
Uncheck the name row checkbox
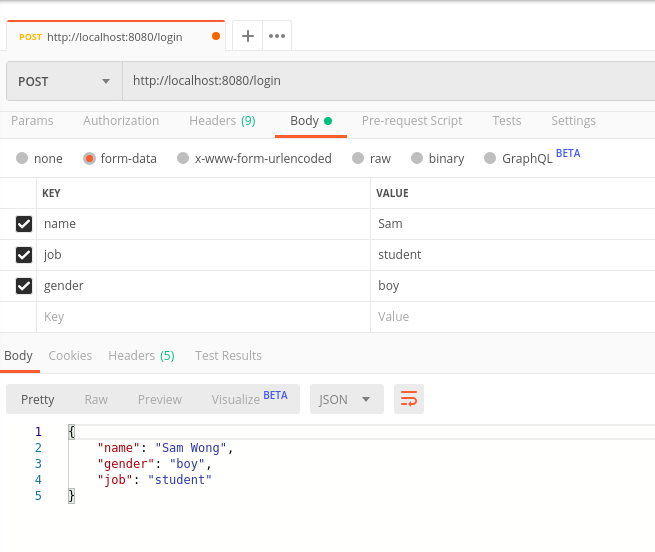(x=24, y=224)
